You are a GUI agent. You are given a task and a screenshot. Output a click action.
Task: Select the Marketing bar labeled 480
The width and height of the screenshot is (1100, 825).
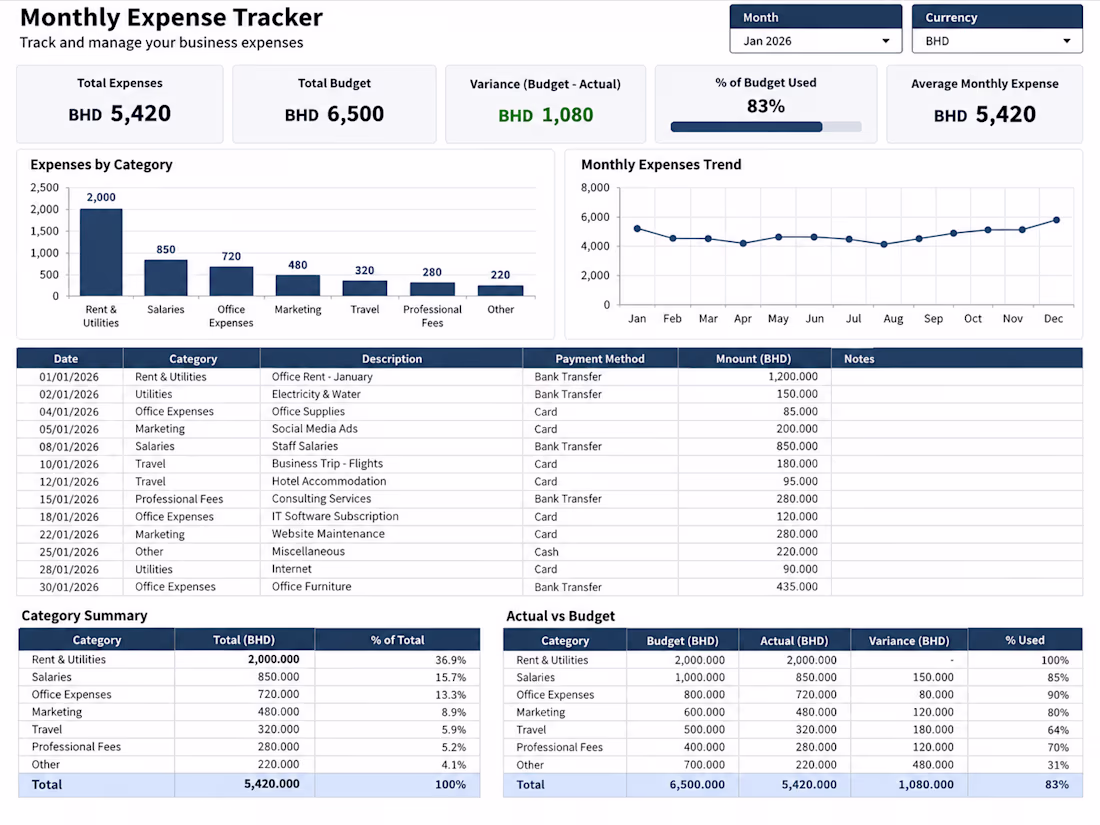coord(297,286)
